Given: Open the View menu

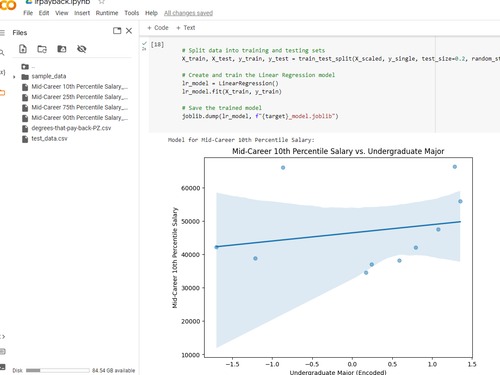Looking at the screenshot, I should [x=62, y=13].
